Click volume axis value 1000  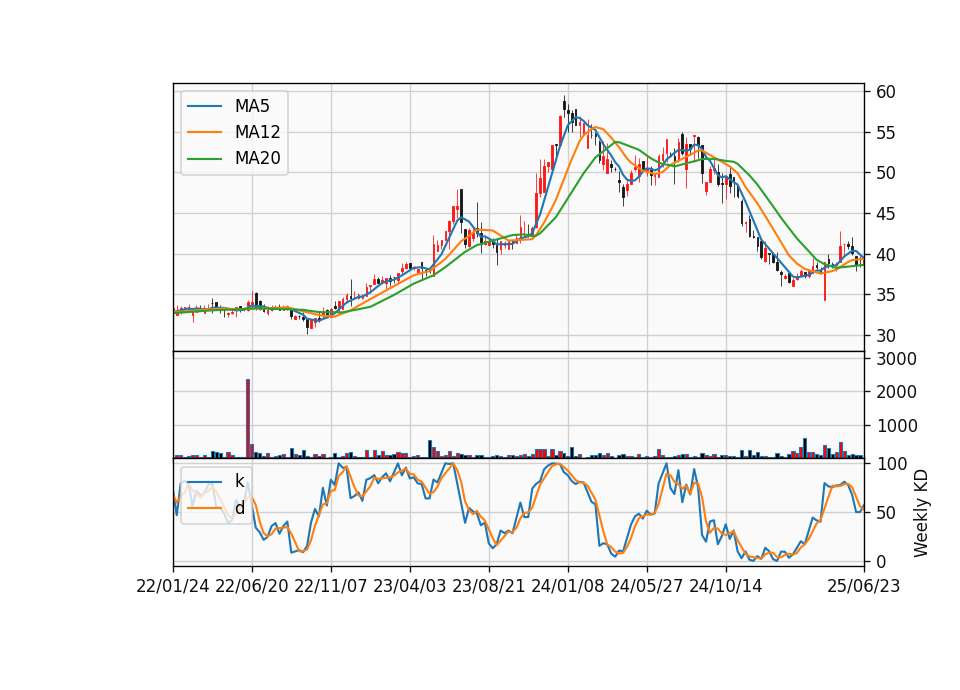pyautogui.click(x=896, y=426)
